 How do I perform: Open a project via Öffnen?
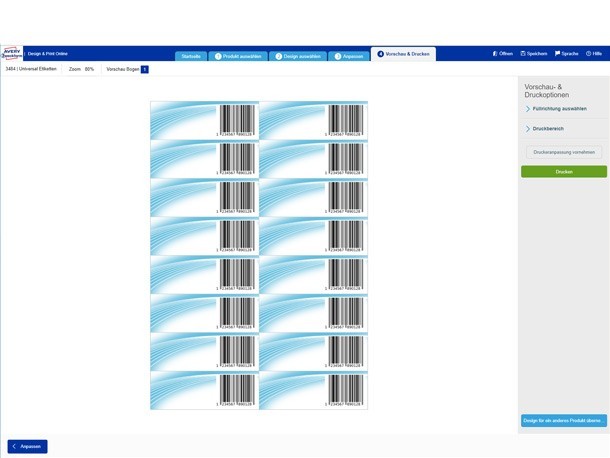pyautogui.click(x=503, y=53)
